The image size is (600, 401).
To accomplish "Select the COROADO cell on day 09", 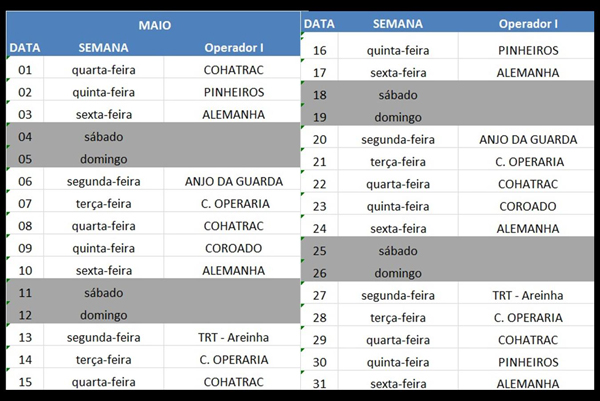I will 232,248.
